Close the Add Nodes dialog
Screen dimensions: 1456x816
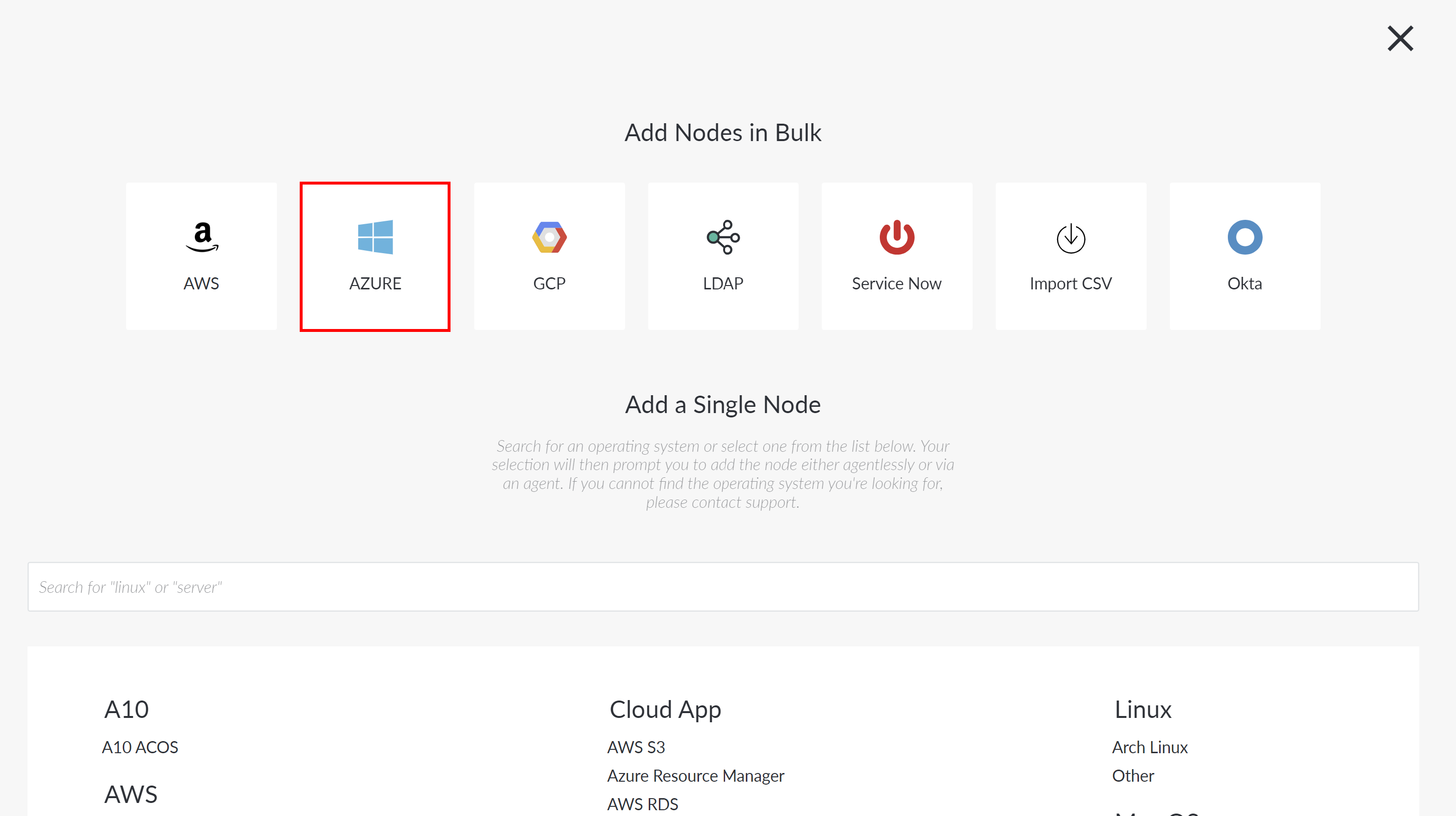(1400, 38)
